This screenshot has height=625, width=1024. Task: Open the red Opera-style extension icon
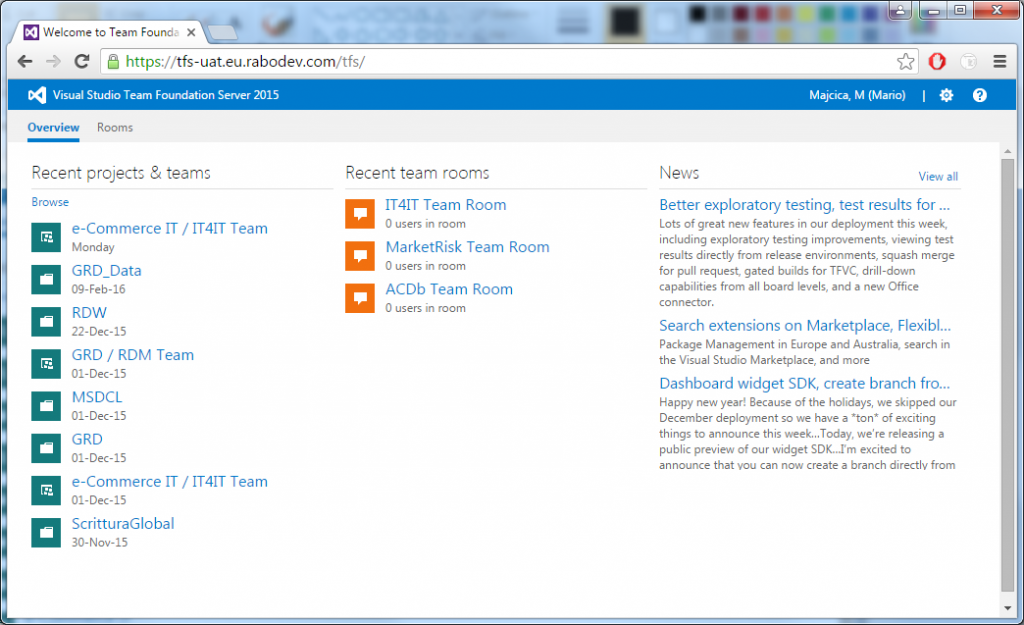tap(937, 61)
